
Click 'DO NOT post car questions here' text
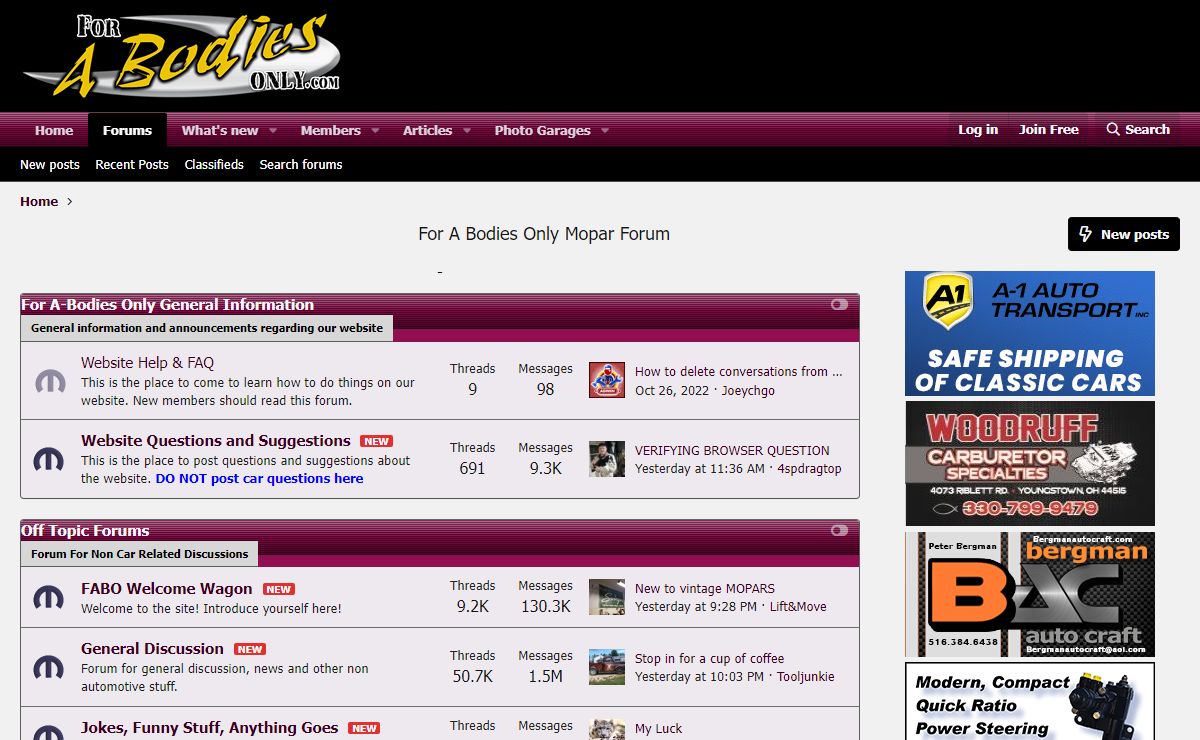(259, 478)
